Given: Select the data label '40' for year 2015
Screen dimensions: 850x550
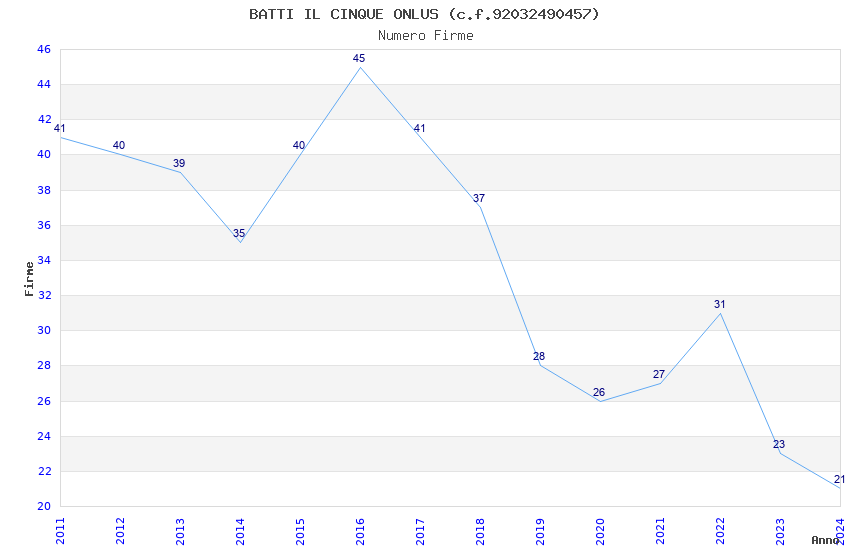Looking at the screenshot, I should point(299,145).
